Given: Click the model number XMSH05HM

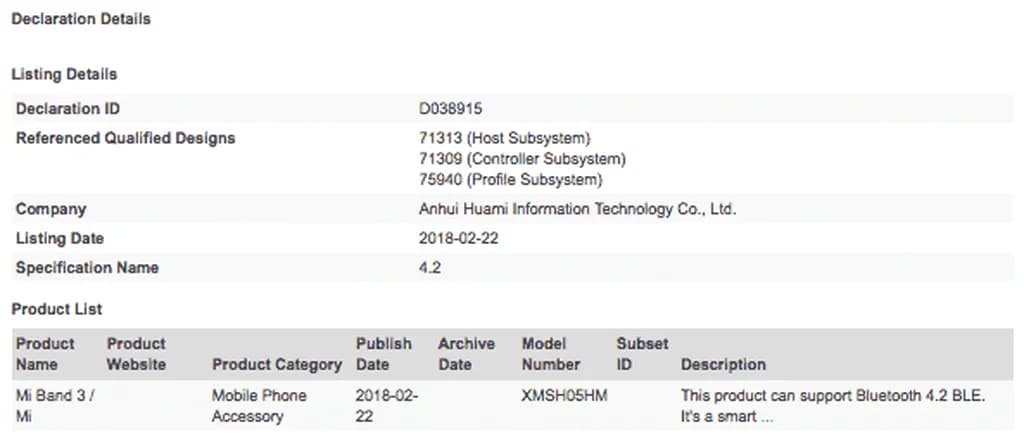Looking at the screenshot, I should pos(564,395).
